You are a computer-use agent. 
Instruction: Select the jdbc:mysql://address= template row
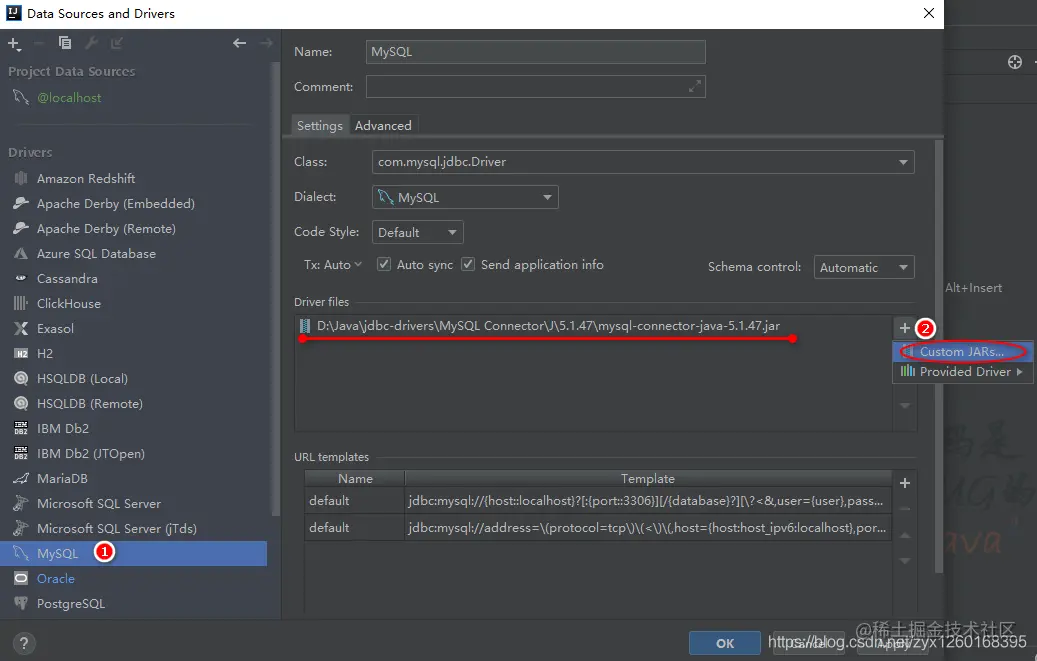tap(598, 527)
